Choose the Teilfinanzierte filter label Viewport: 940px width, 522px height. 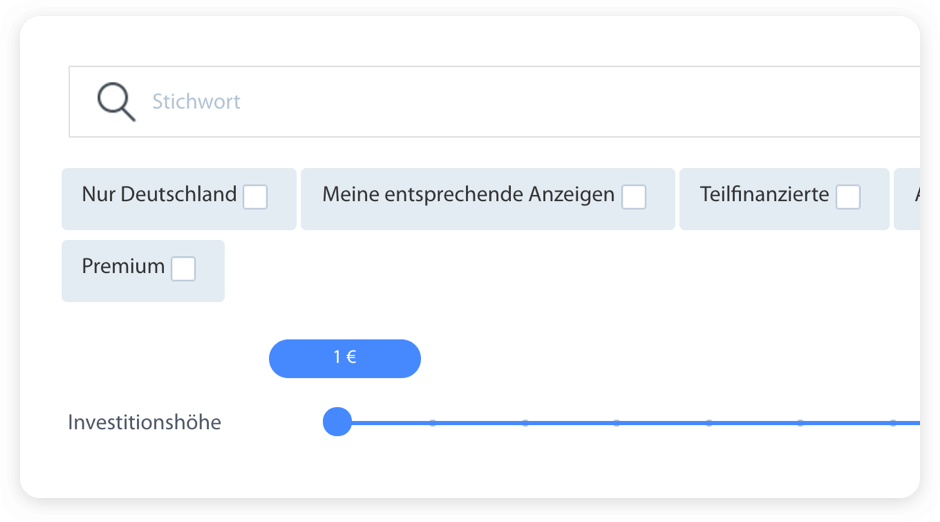[x=764, y=194]
